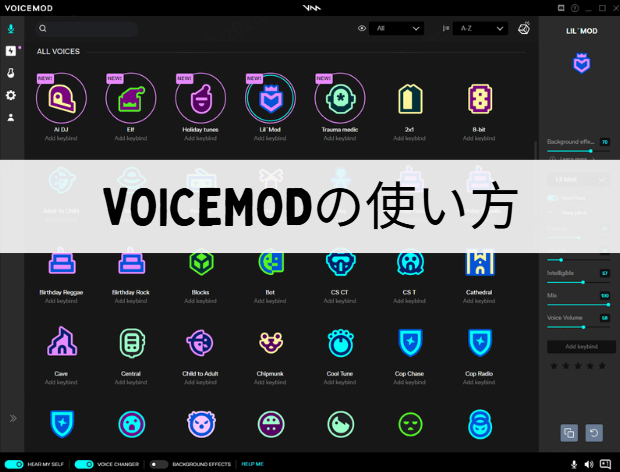Toggle Background Effects switch
The width and height of the screenshot is (620, 472).
pyautogui.click(x=158, y=464)
